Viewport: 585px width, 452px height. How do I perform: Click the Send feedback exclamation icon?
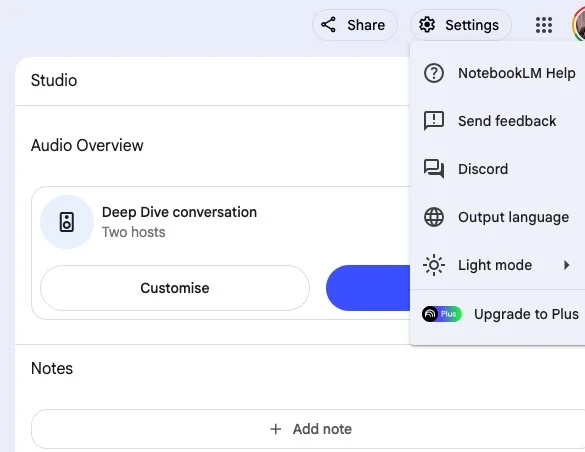click(x=434, y=121)
